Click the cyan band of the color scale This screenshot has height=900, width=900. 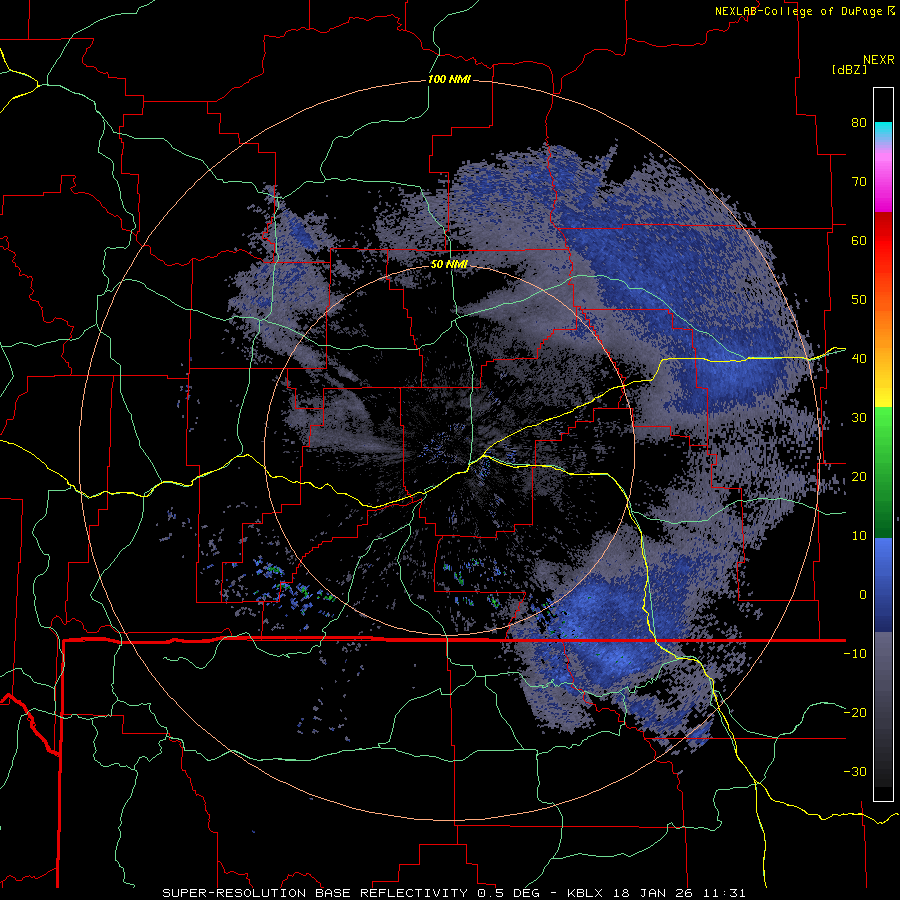point(883,132)
